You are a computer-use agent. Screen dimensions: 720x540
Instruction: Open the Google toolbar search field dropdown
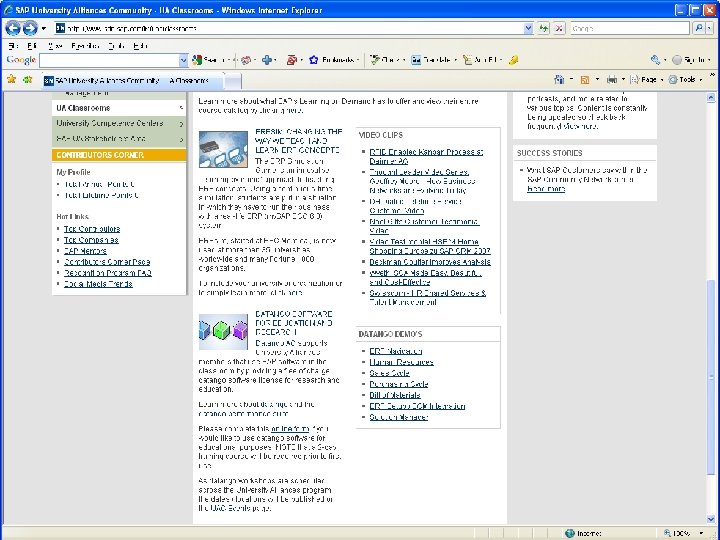[x=183, y=60]
